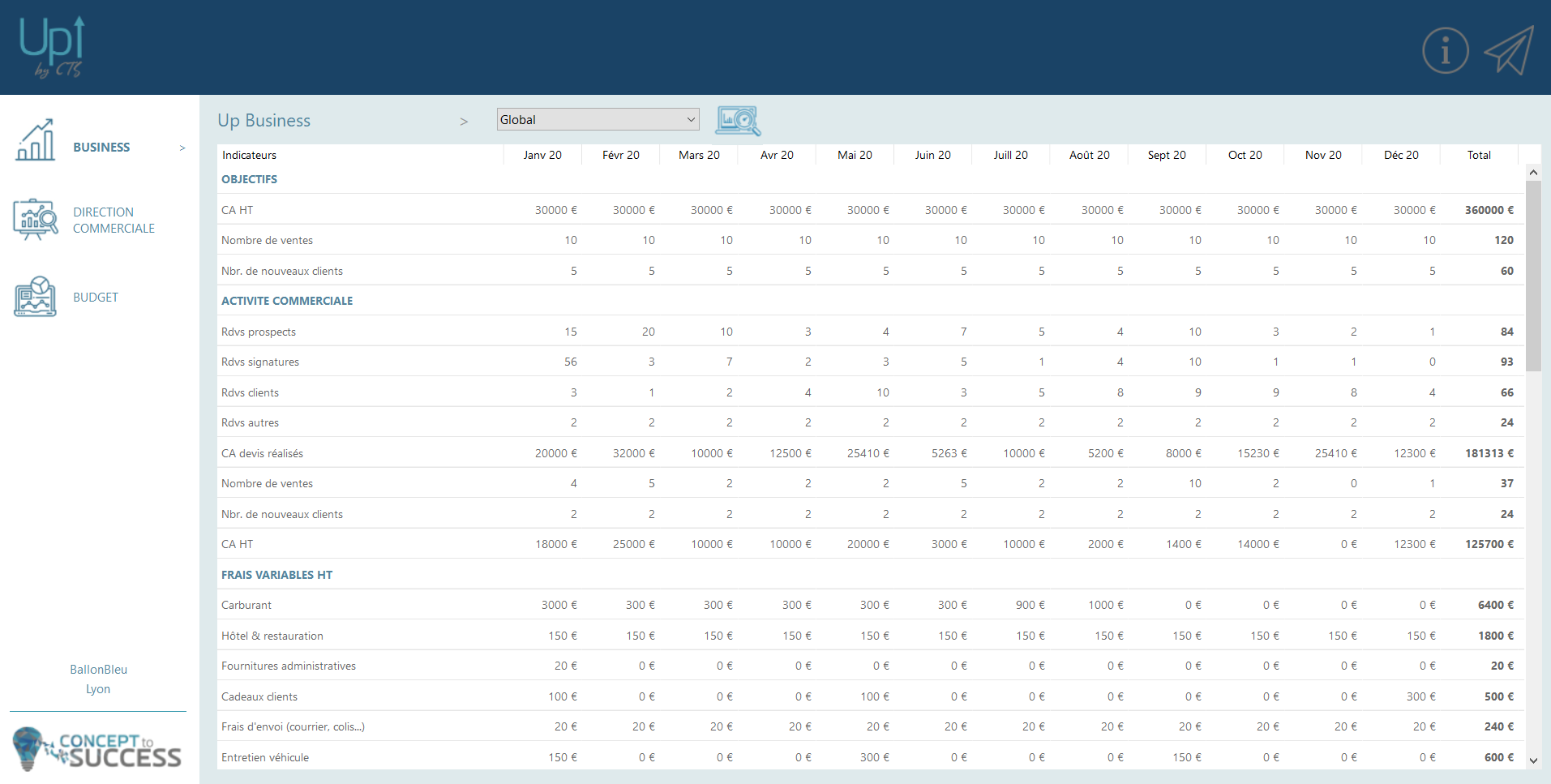Click the Up Business breadcrumb arrow

coord(464,122)
